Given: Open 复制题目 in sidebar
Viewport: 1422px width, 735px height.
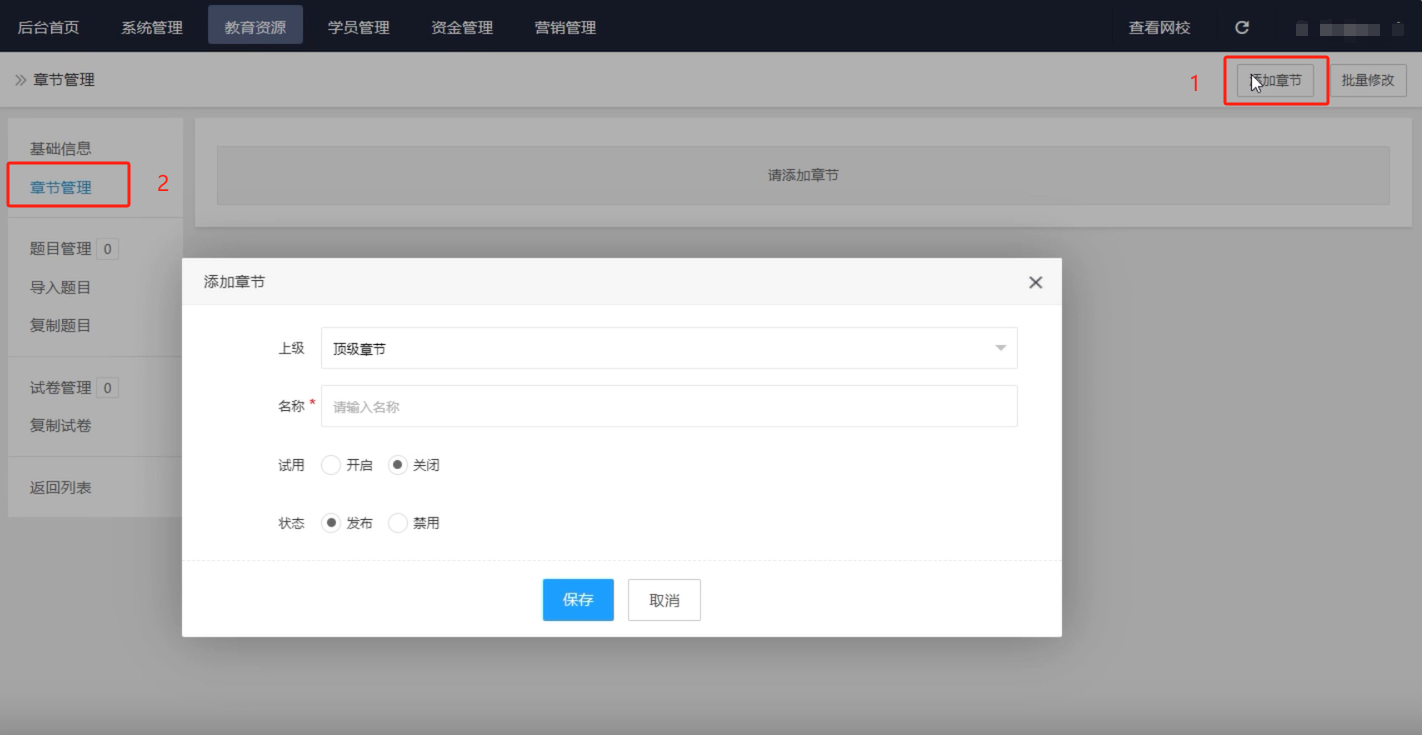Looking at the screenshot, I should coord(61,326).
